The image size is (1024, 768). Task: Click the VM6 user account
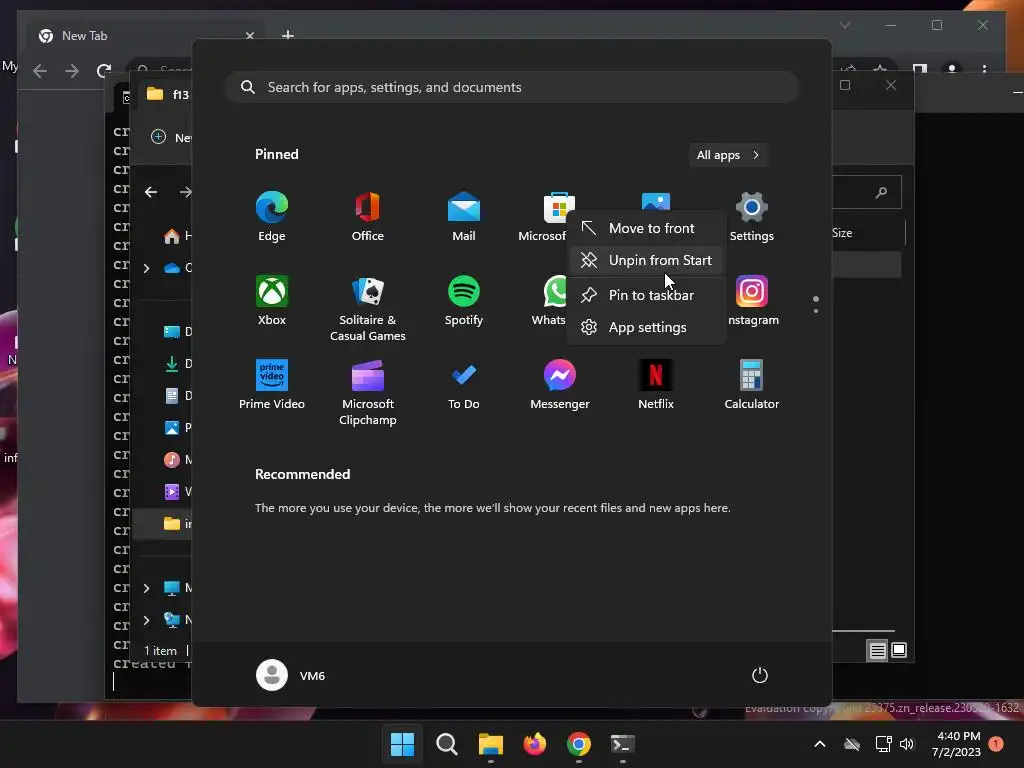pyautogui.click(x=291, y=675)
